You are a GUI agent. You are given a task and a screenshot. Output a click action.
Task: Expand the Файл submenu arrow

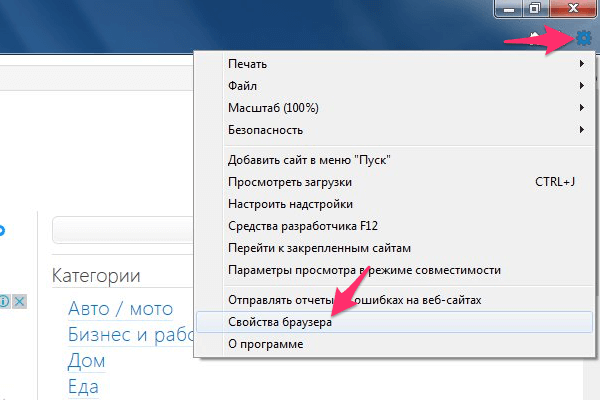click(x=581, y=86)
